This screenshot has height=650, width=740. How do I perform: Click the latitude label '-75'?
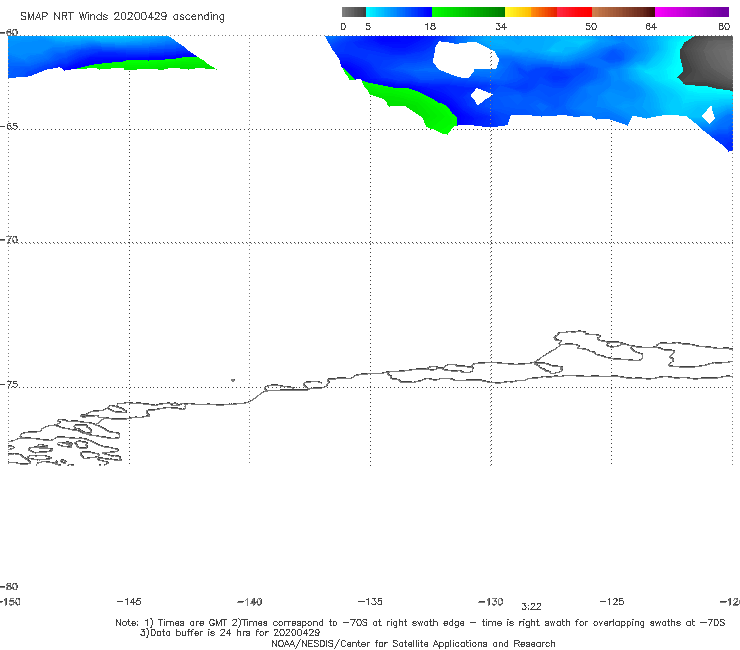click(x=9, y=384)
